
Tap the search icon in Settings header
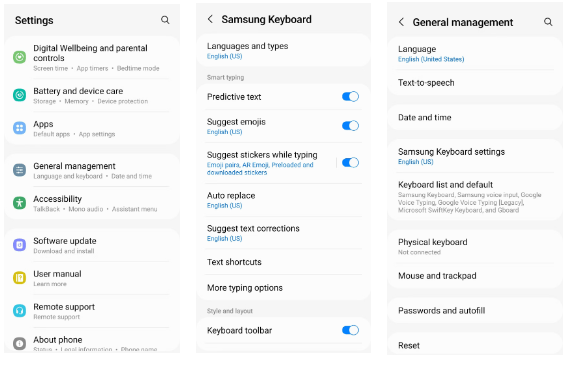tap(165, 20)
